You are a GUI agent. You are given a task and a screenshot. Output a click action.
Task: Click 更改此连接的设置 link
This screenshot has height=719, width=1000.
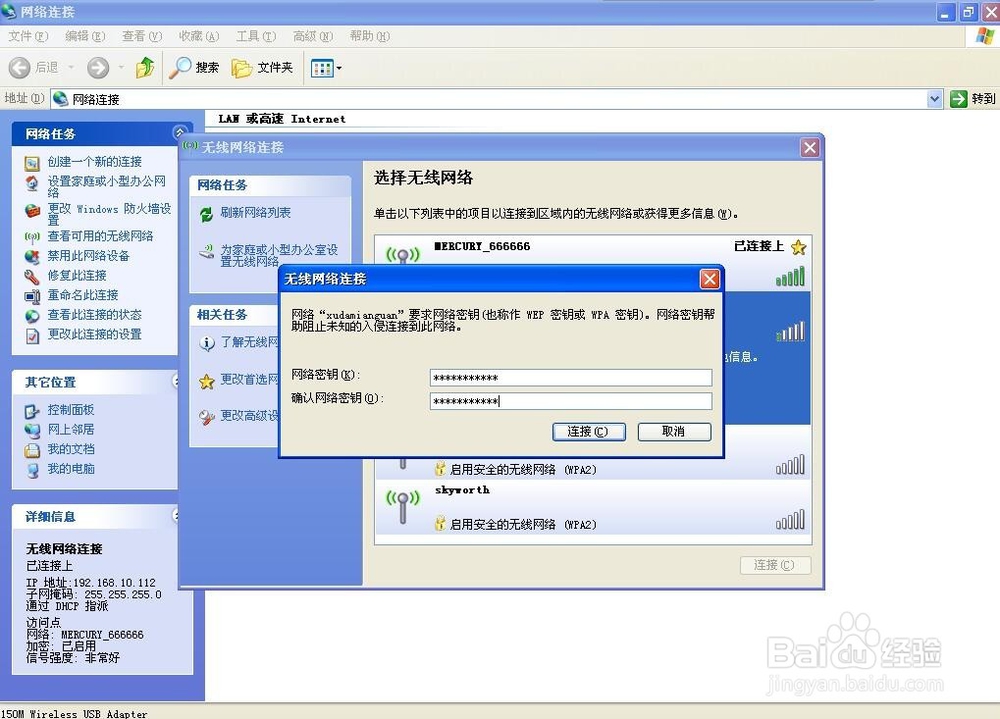(94, 334)
